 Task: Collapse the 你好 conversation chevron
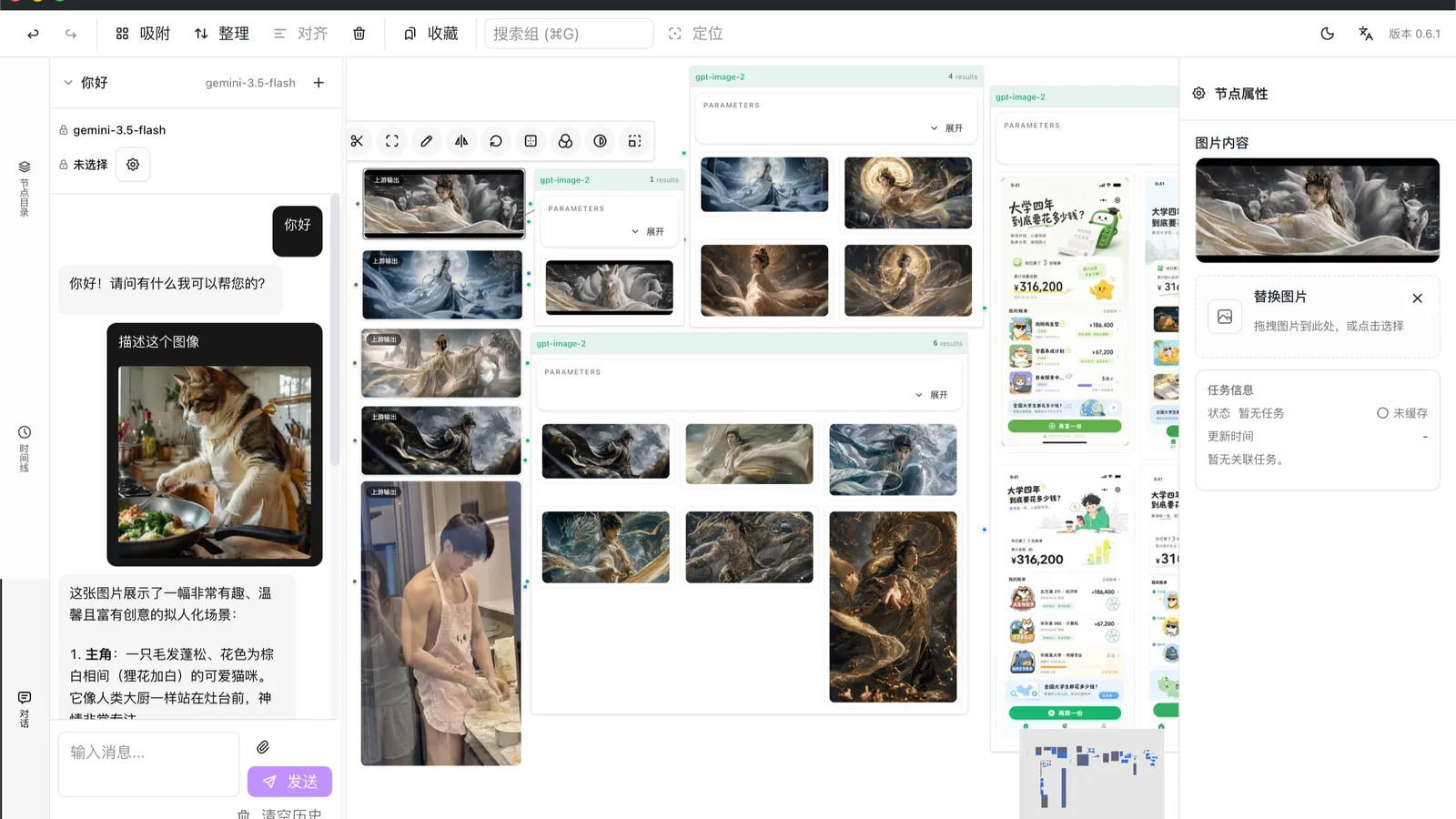[68, 83]
